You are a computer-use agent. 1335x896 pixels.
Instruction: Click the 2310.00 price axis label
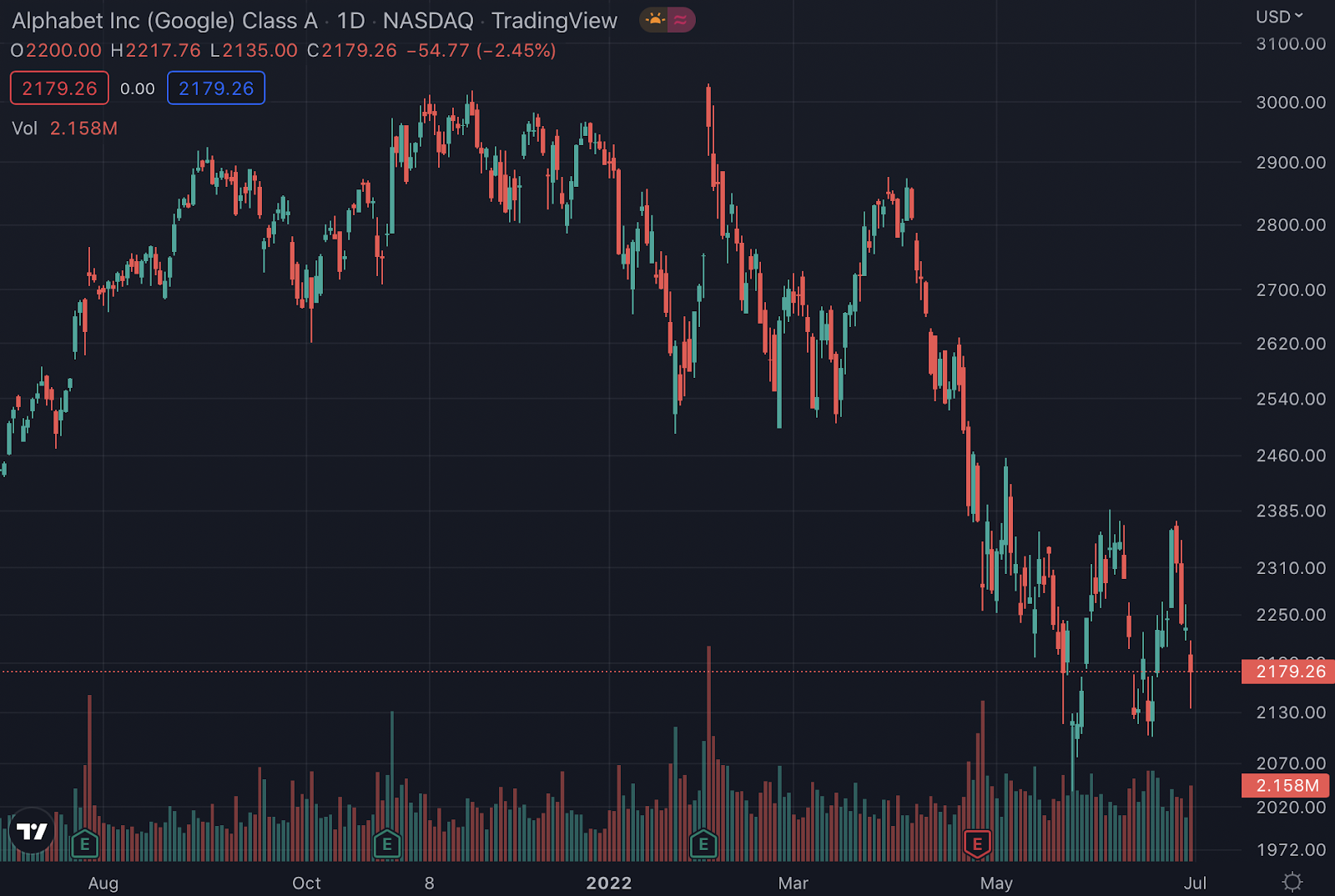click(x=1291, y=568)
